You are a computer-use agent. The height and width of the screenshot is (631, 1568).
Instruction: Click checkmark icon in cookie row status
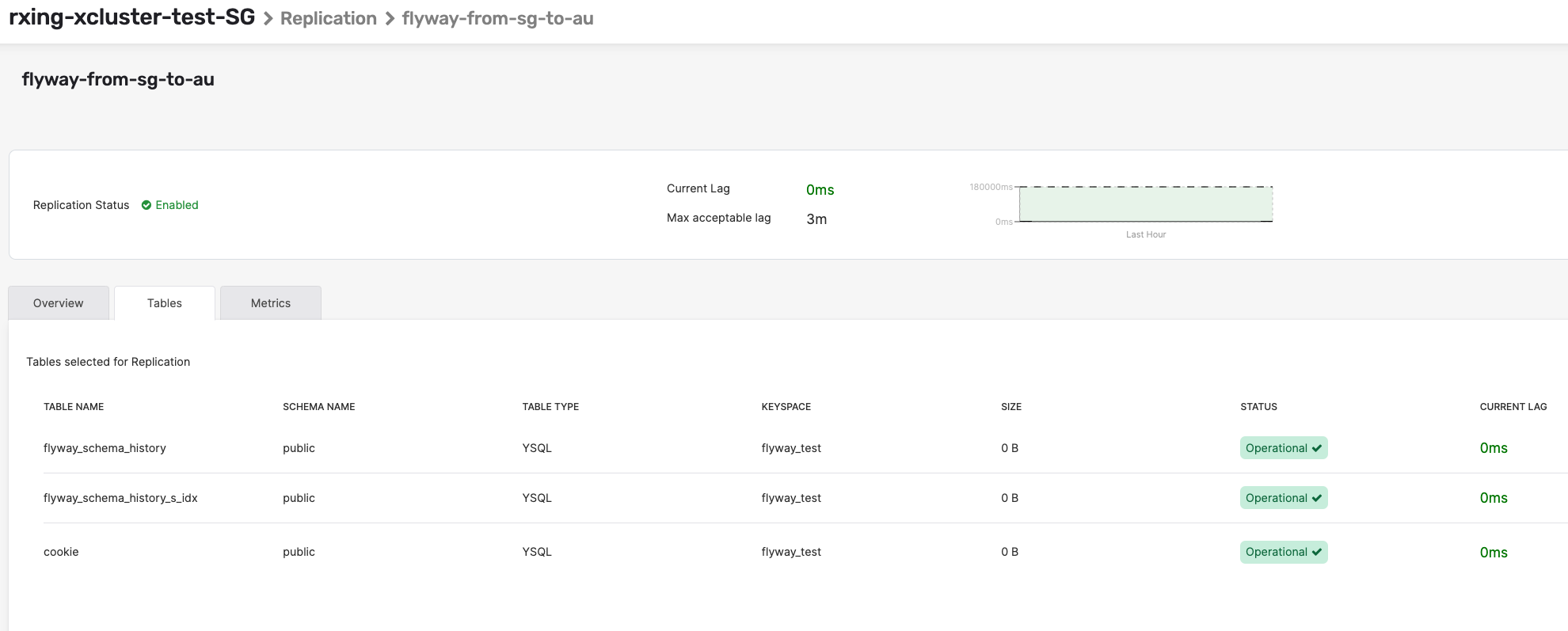point(1317,553)
